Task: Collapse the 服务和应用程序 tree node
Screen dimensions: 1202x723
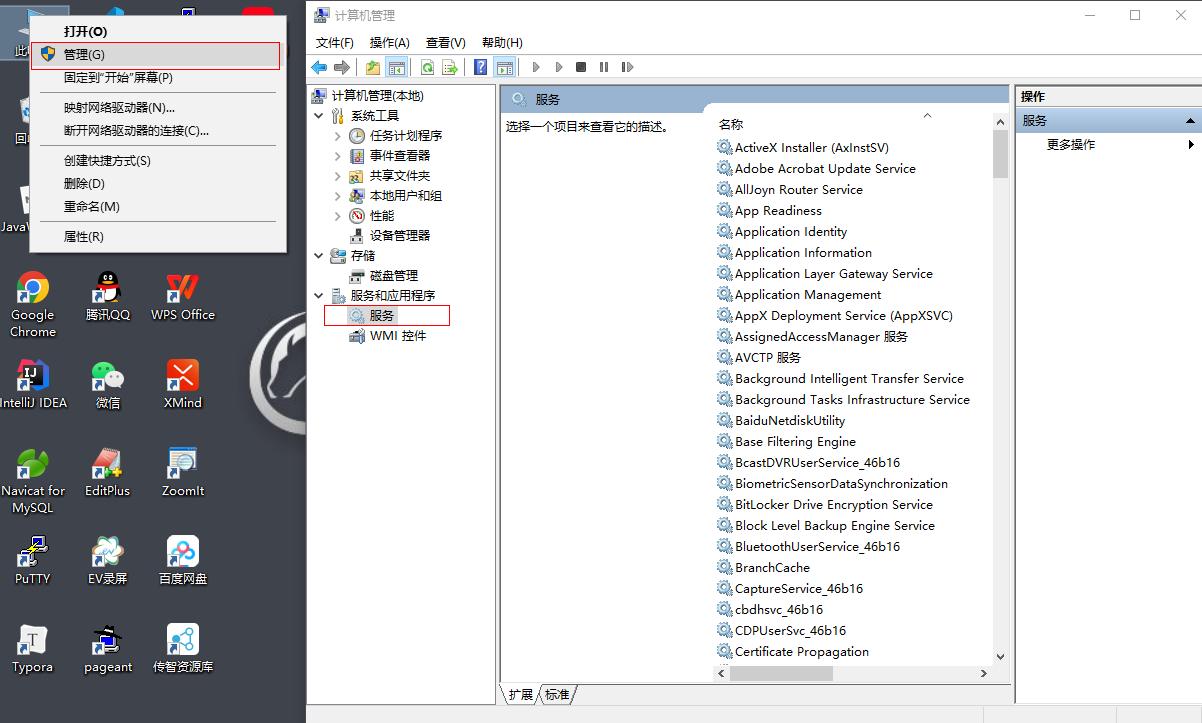Action: pyautogui.click(x=319, y=296)
